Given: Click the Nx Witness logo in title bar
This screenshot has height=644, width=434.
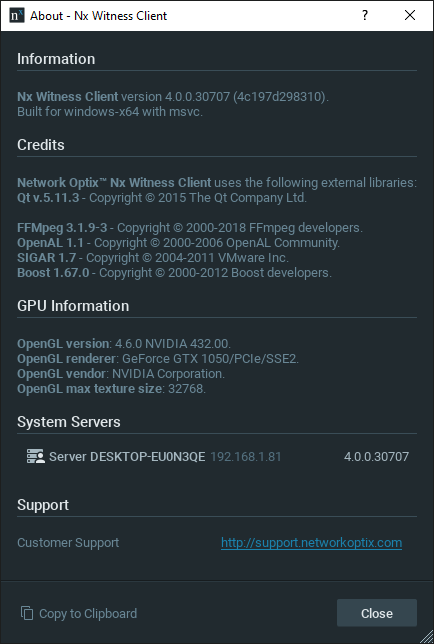Looking at the screenshot, I should 16,16.
